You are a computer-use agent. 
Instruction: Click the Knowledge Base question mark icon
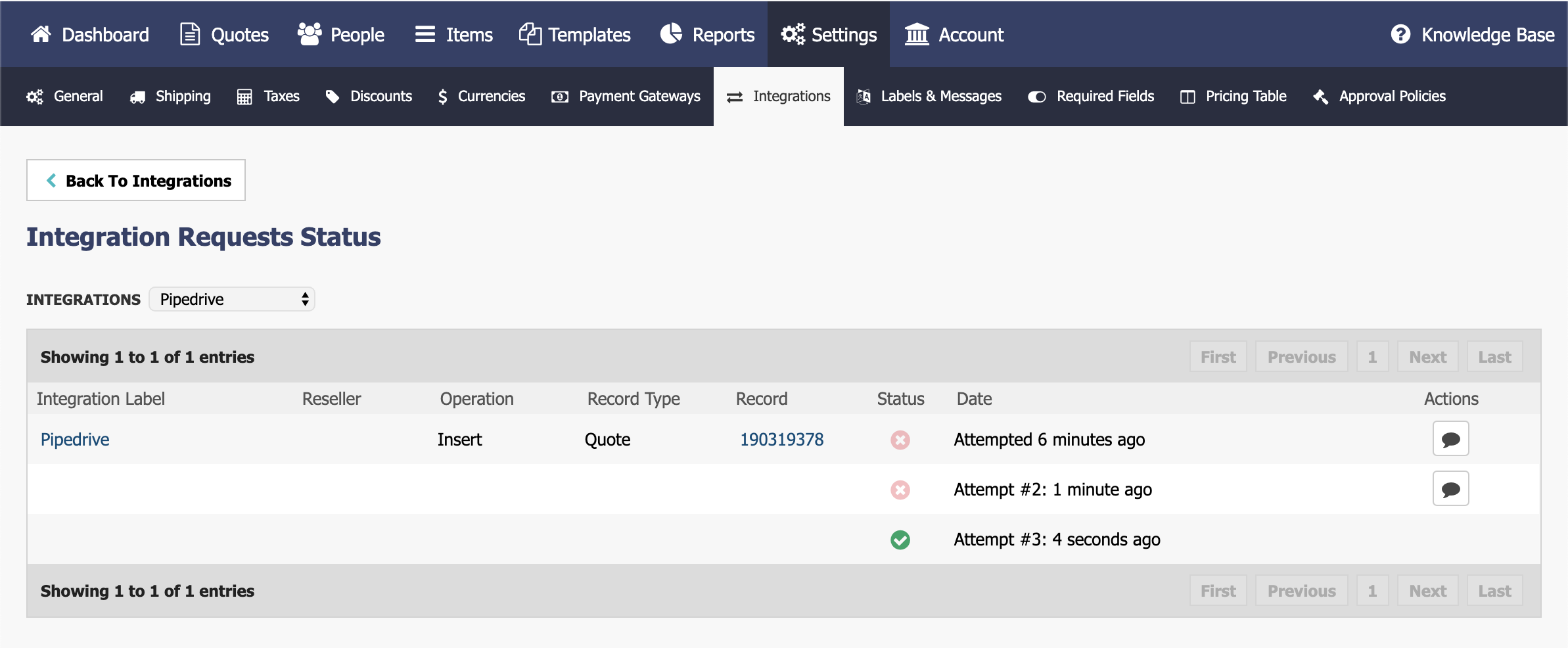point(1400,34)
